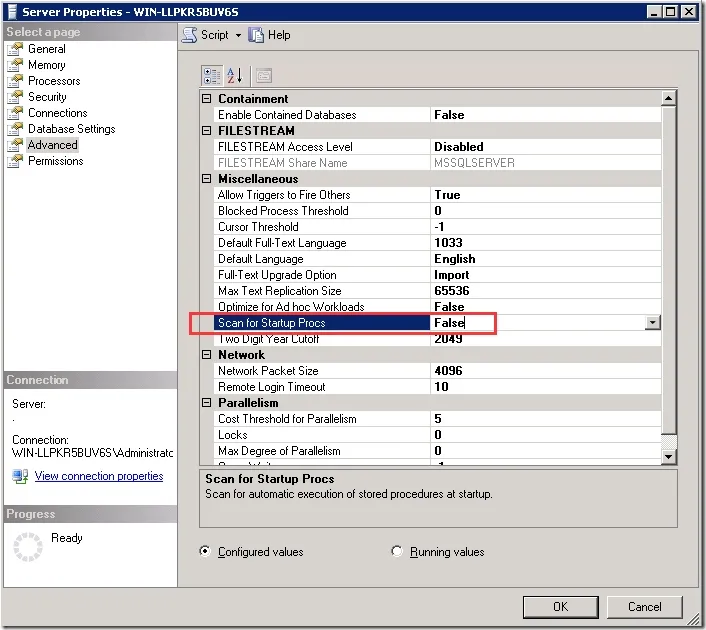Click the Memory page icon
Image resolution: width=706 pixels, height=630 pixels.
coord(15,65)
